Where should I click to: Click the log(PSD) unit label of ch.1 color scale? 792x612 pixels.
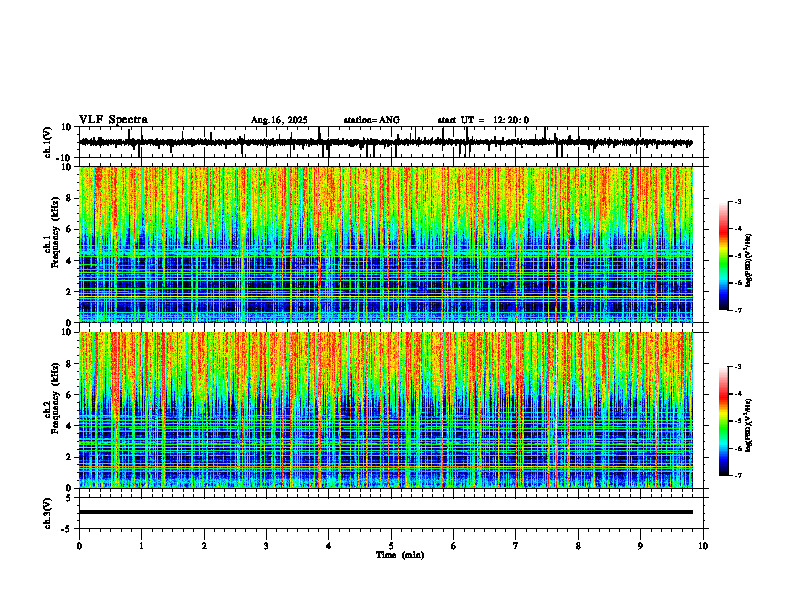click(749, 261)
